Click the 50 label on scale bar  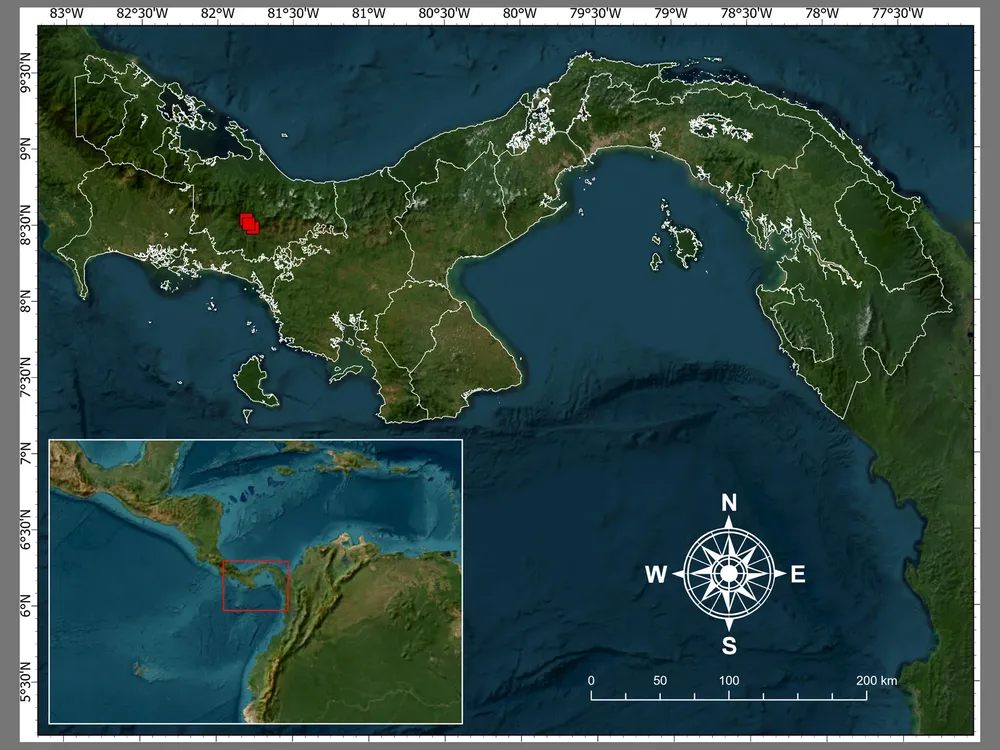point(660,681)
